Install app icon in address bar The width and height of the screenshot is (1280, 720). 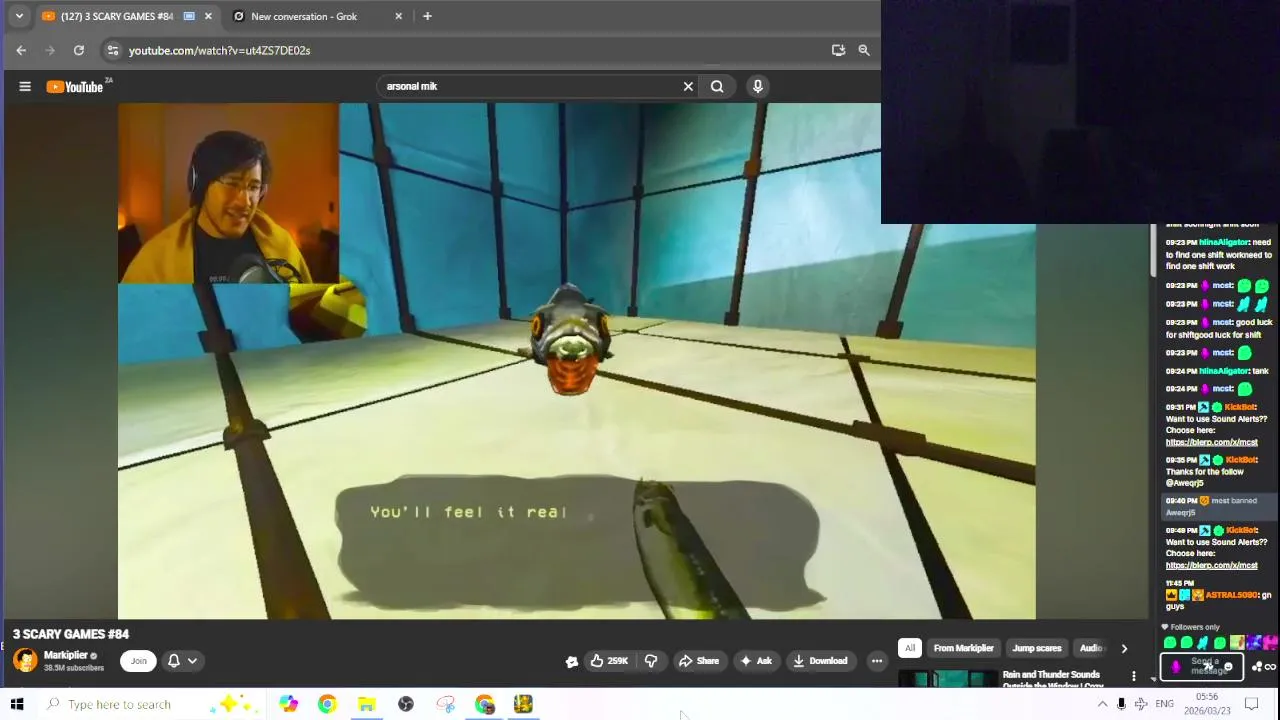pyautogui.click(x=838, y=50)
